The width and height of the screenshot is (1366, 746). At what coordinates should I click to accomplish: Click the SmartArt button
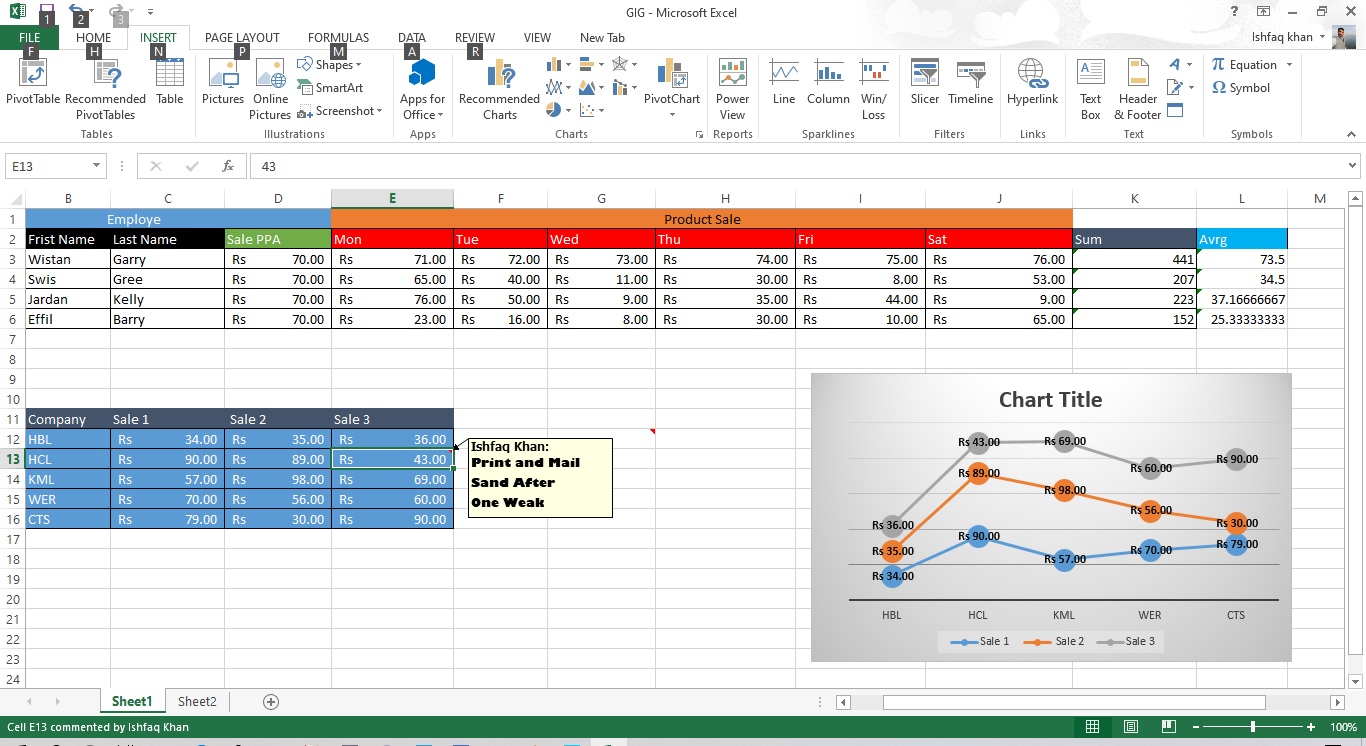331,88
